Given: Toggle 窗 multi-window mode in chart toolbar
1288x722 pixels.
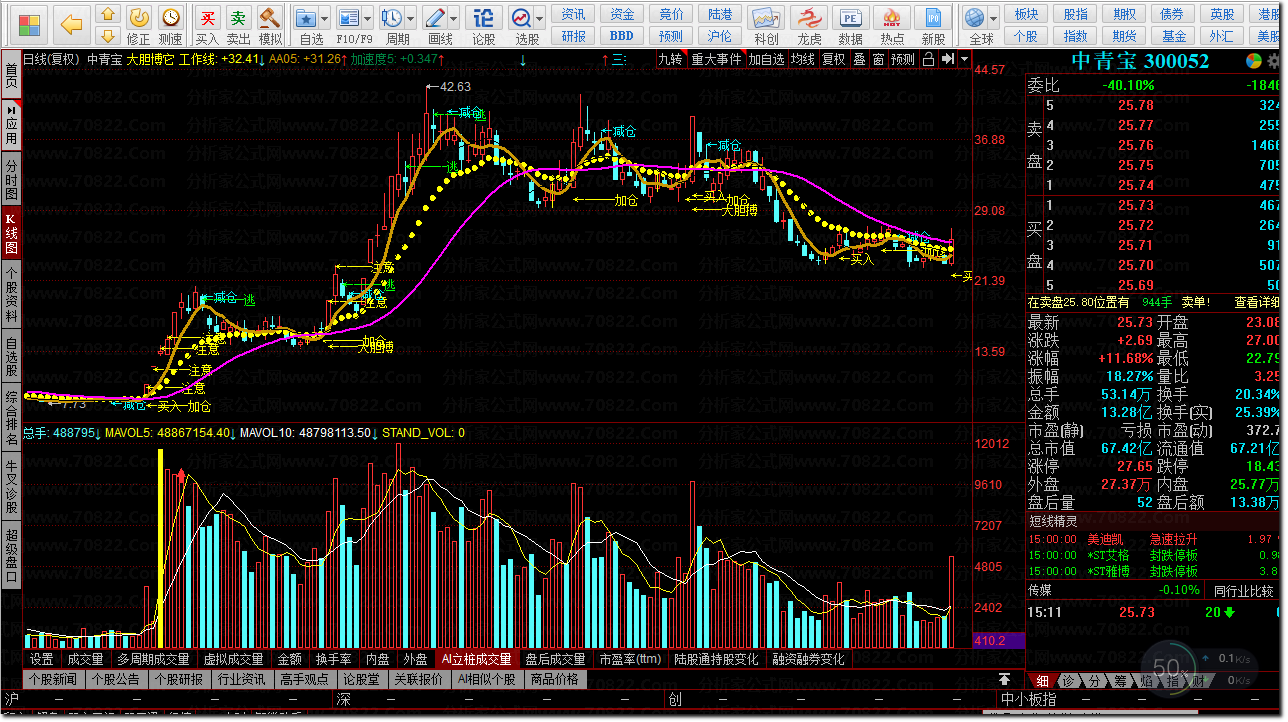Looking at the screenshot, I should (x=878, y=59).
